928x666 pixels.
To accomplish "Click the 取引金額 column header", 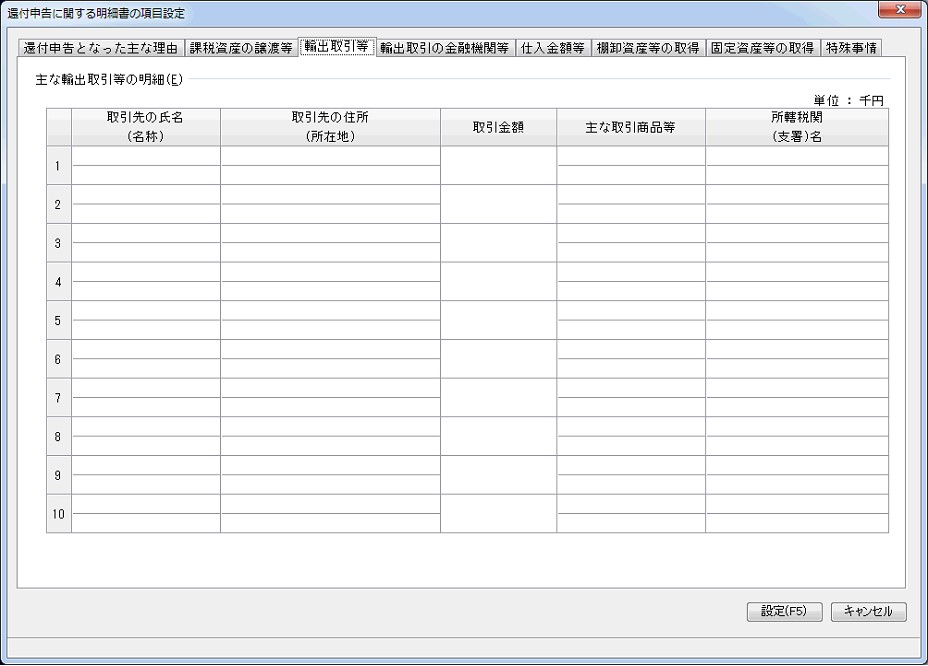I will (498, 128).
